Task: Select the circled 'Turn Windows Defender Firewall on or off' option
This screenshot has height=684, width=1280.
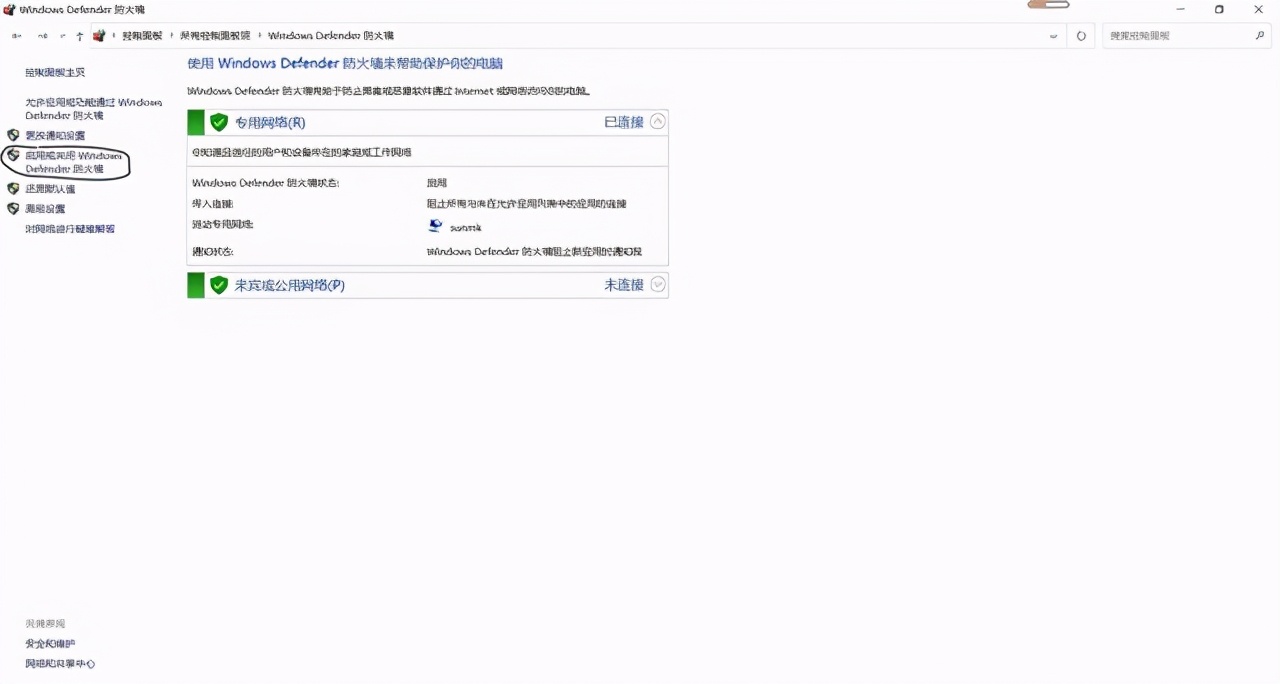Action: [x=67, y=162]
